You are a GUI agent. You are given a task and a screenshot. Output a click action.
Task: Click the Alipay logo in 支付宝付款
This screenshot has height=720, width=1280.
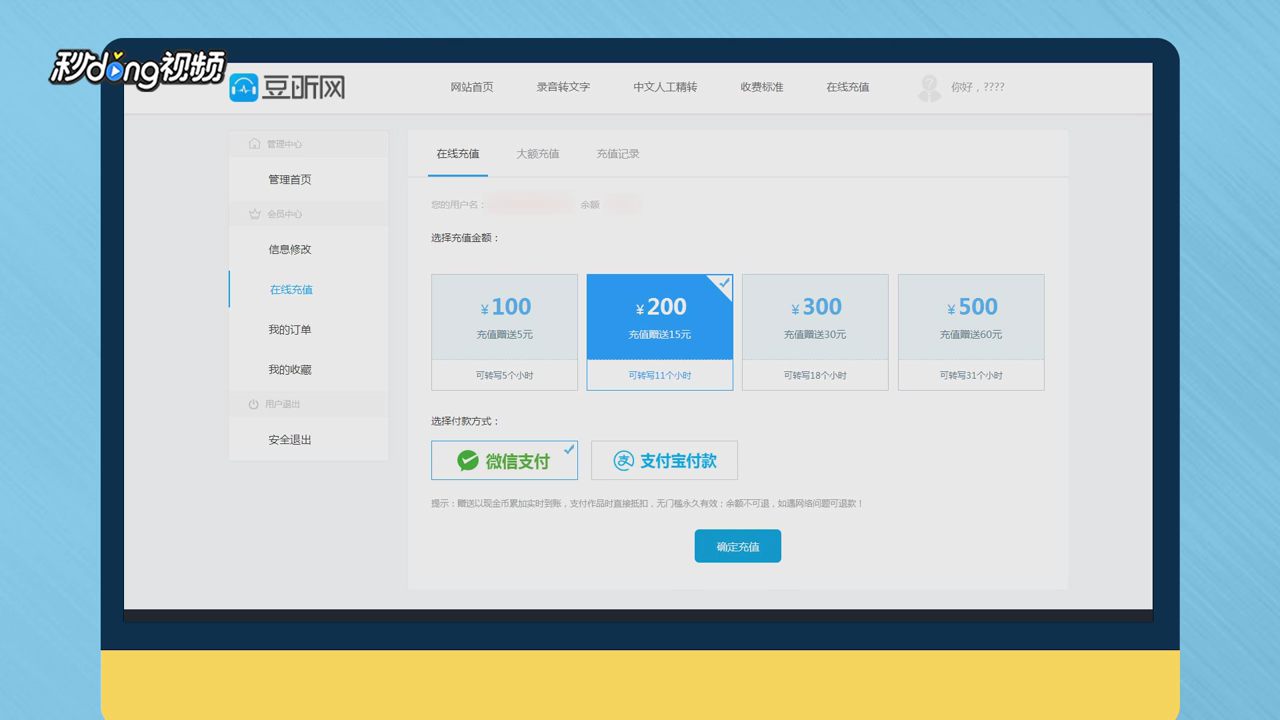pyautogui.click(x=624, y=460)
